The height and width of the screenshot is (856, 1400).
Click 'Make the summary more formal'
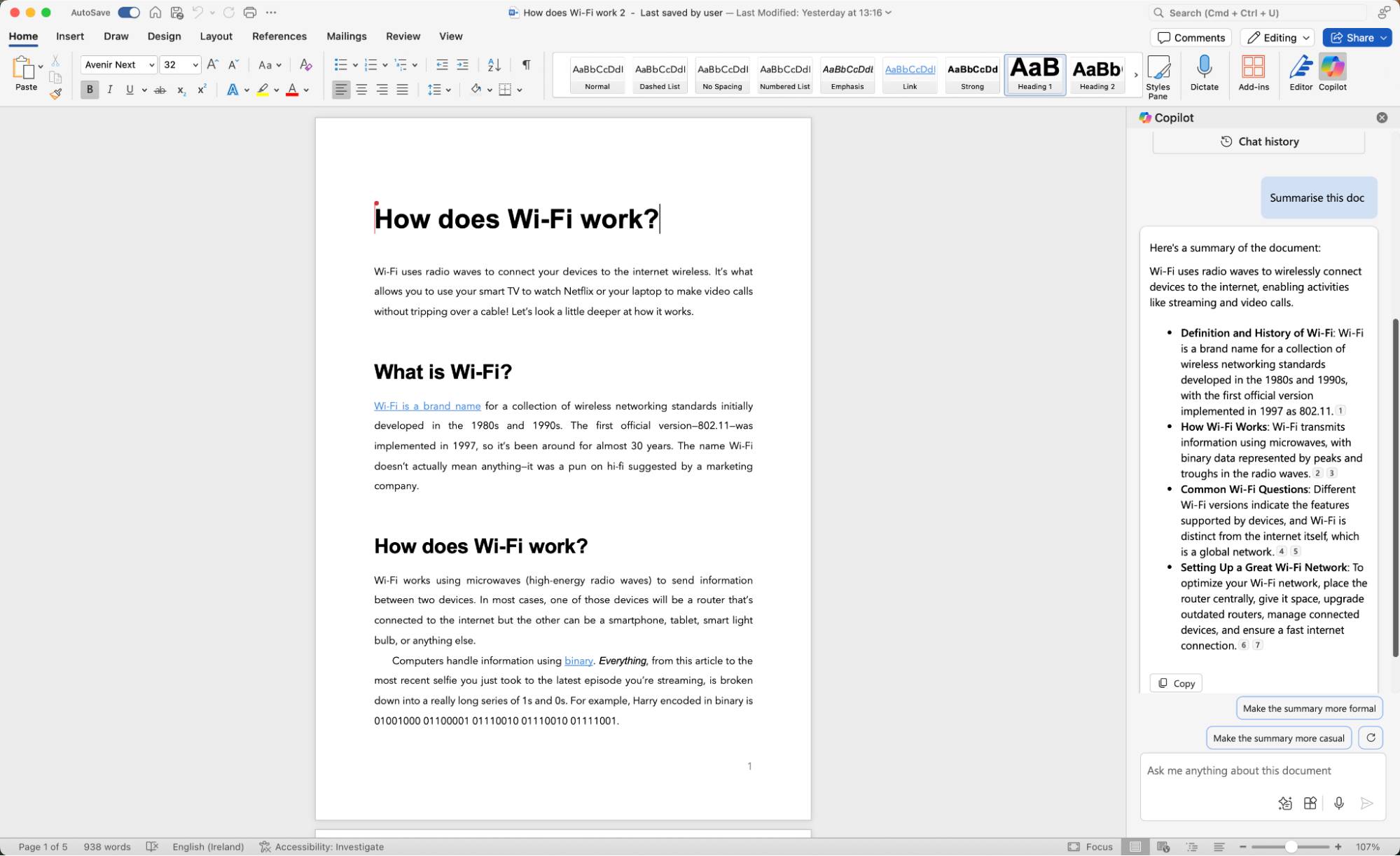[1308, 707]
